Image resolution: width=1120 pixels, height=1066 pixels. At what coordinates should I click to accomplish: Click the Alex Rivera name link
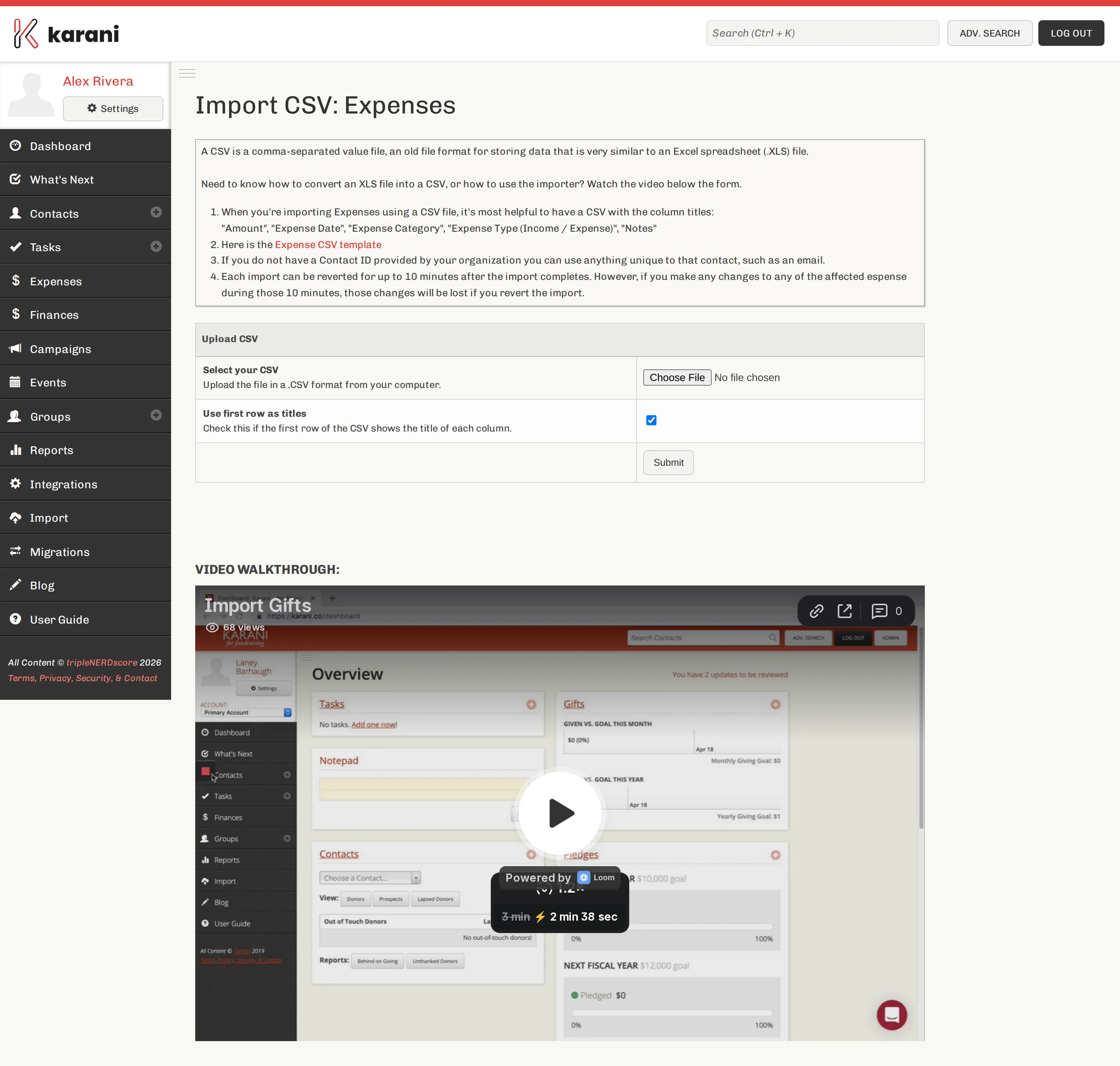click(x=98, y=81)
